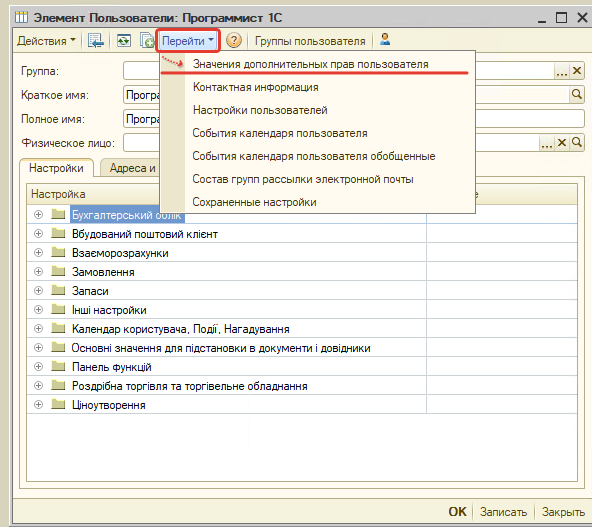The width and height of the screenshot is (592, 527).
Task: Click magnifier icon in Физическое лицо field
Action: (x=577, y=143)
